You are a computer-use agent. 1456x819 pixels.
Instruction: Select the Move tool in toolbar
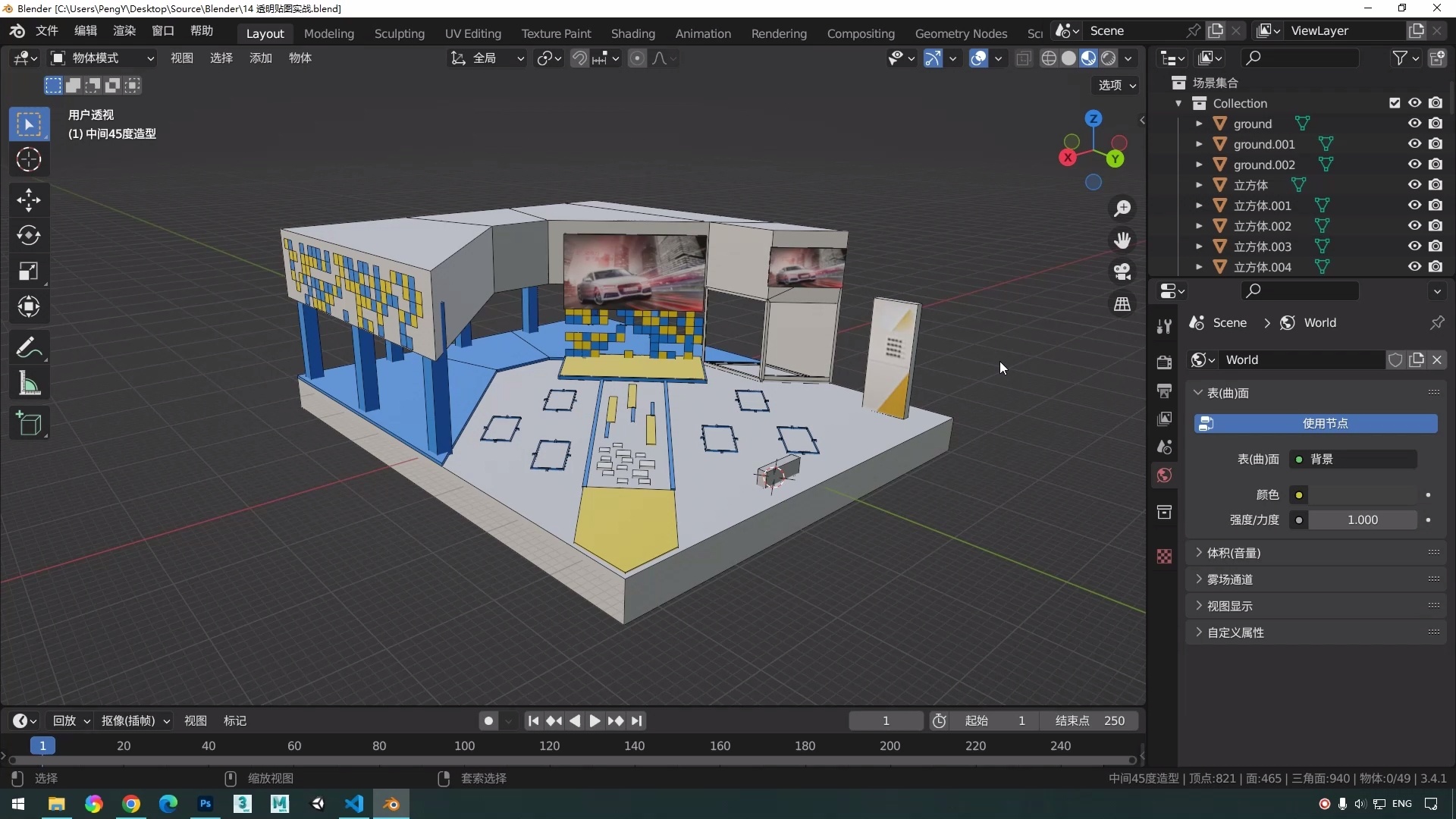29,200
